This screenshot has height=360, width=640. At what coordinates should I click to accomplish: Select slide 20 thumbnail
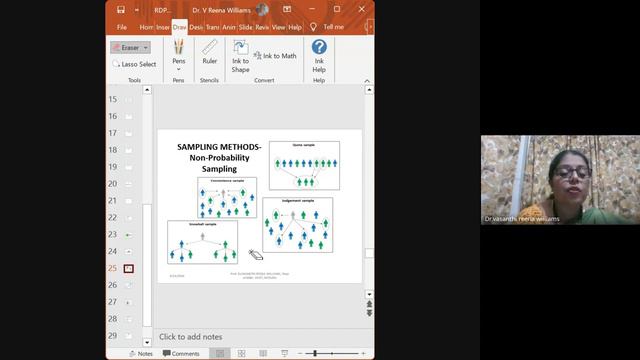coord(129,184)
